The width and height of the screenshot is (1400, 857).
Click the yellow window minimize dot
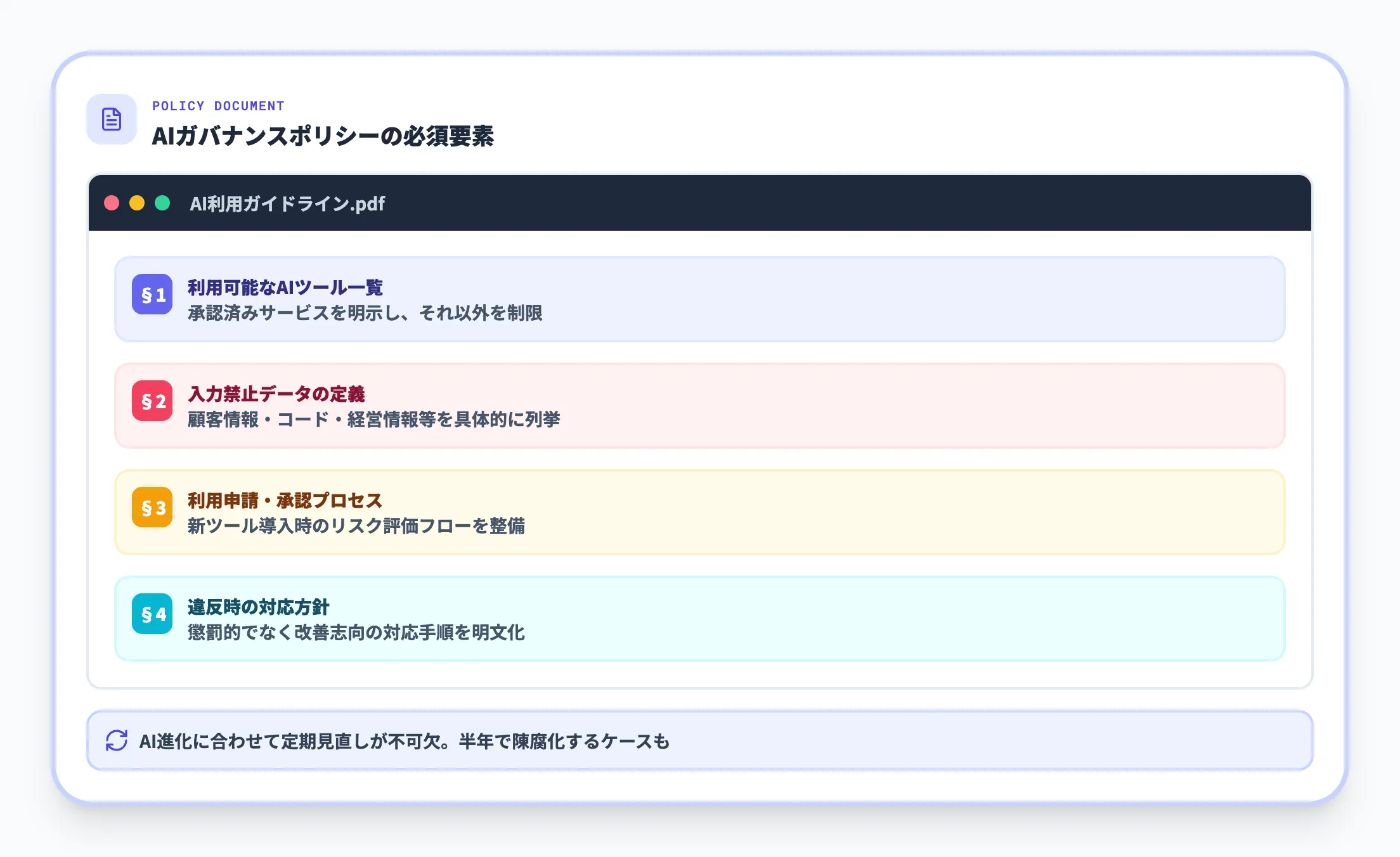pyautogui.click(x=137, y=203)
